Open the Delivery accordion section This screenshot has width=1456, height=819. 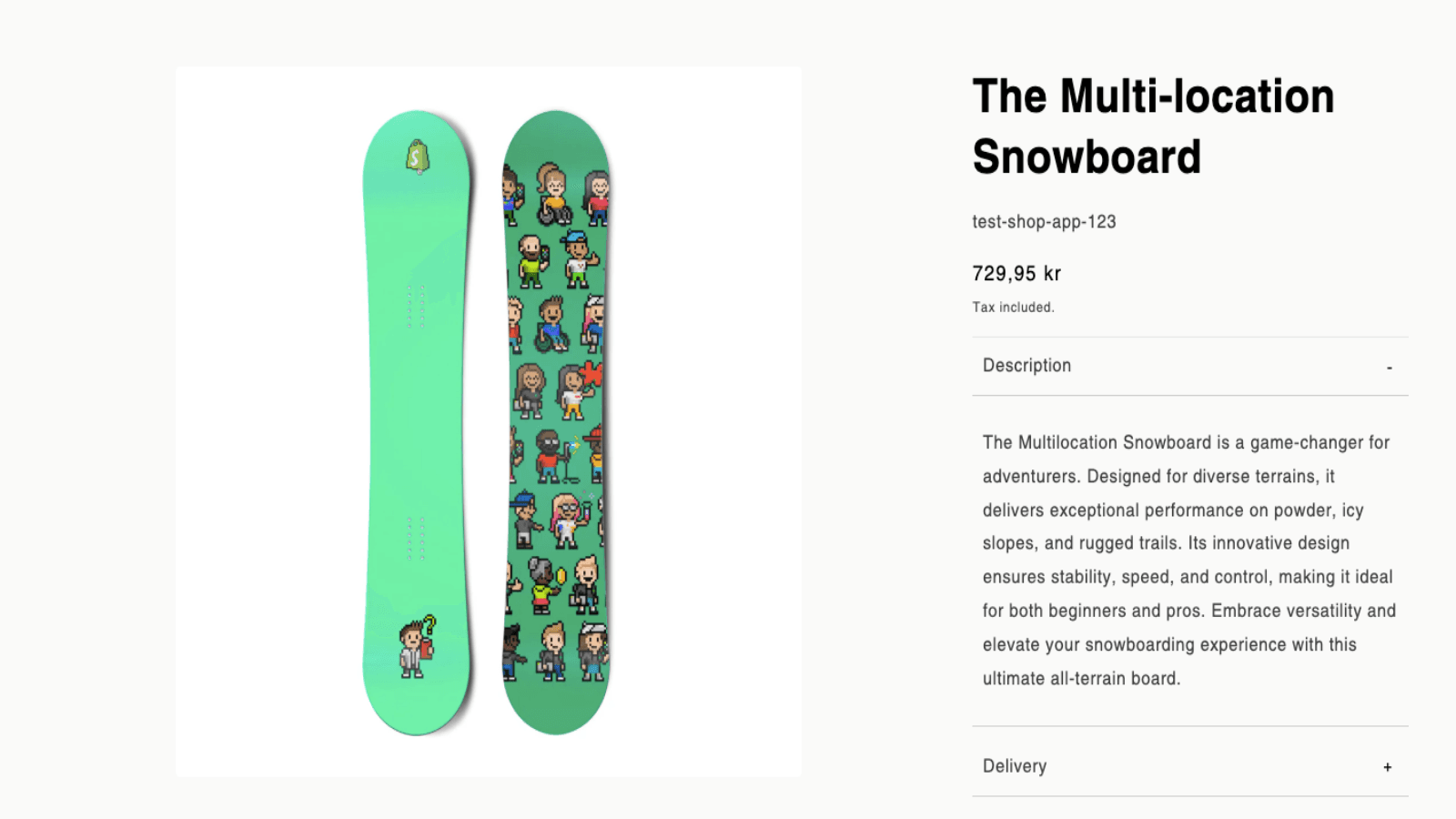[1015, 766]
